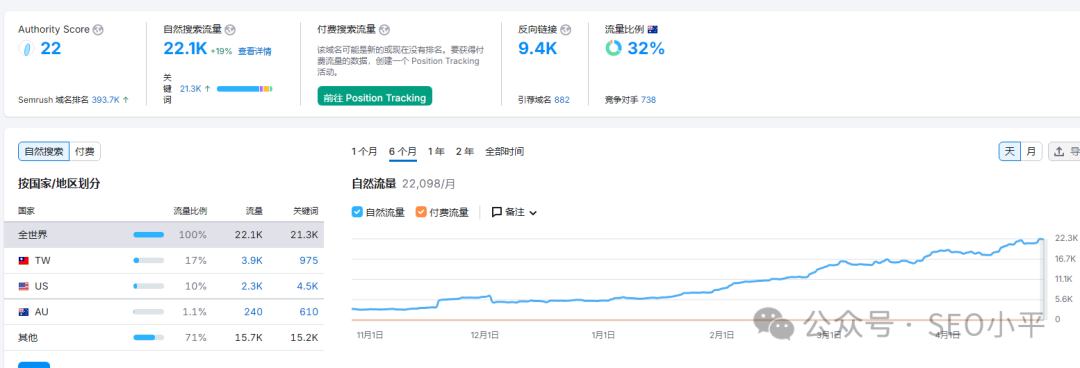This screenshot has width=1080, height=368.
Task: Click the TW traffic share bar
Action: tap(149, 260)
